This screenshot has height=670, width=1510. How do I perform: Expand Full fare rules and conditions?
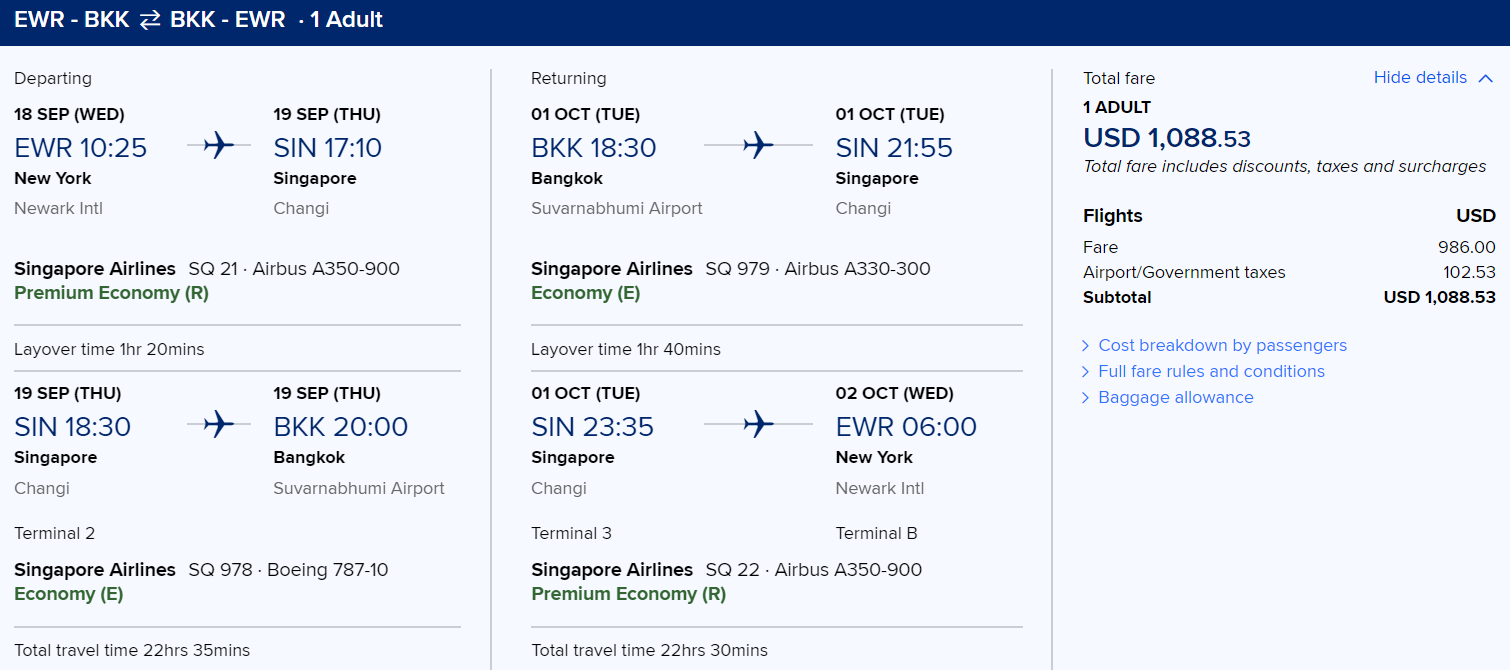1211,371
